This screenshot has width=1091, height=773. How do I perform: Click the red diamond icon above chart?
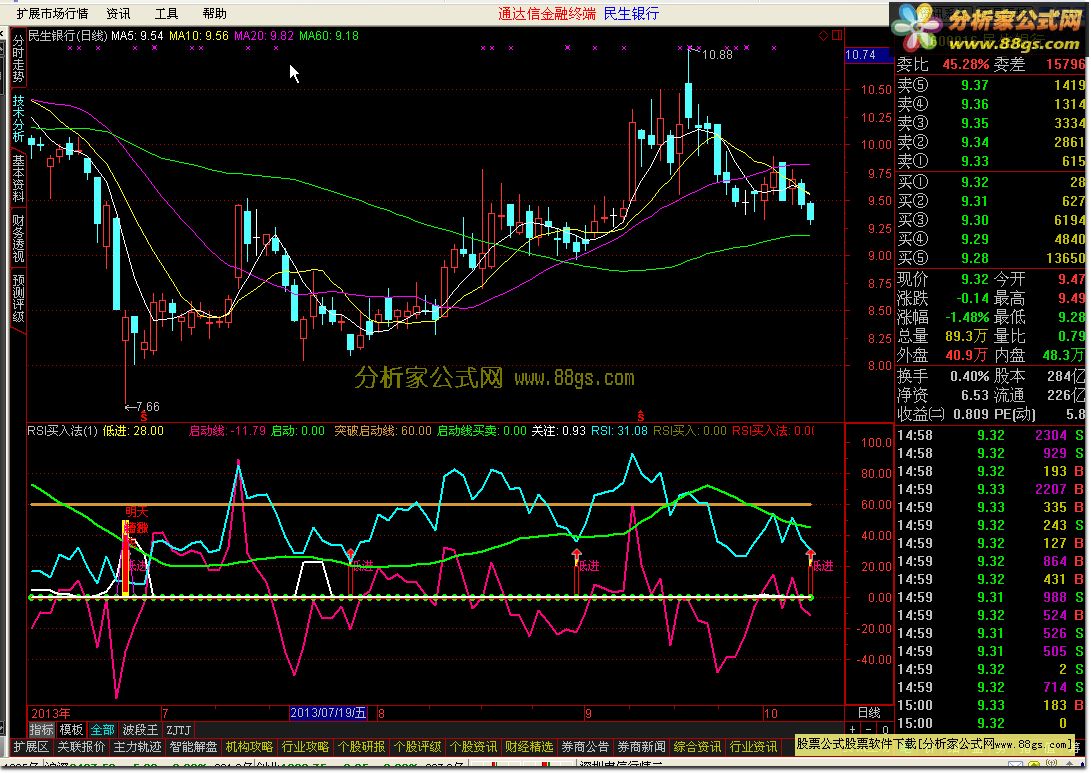pos(823,35)
